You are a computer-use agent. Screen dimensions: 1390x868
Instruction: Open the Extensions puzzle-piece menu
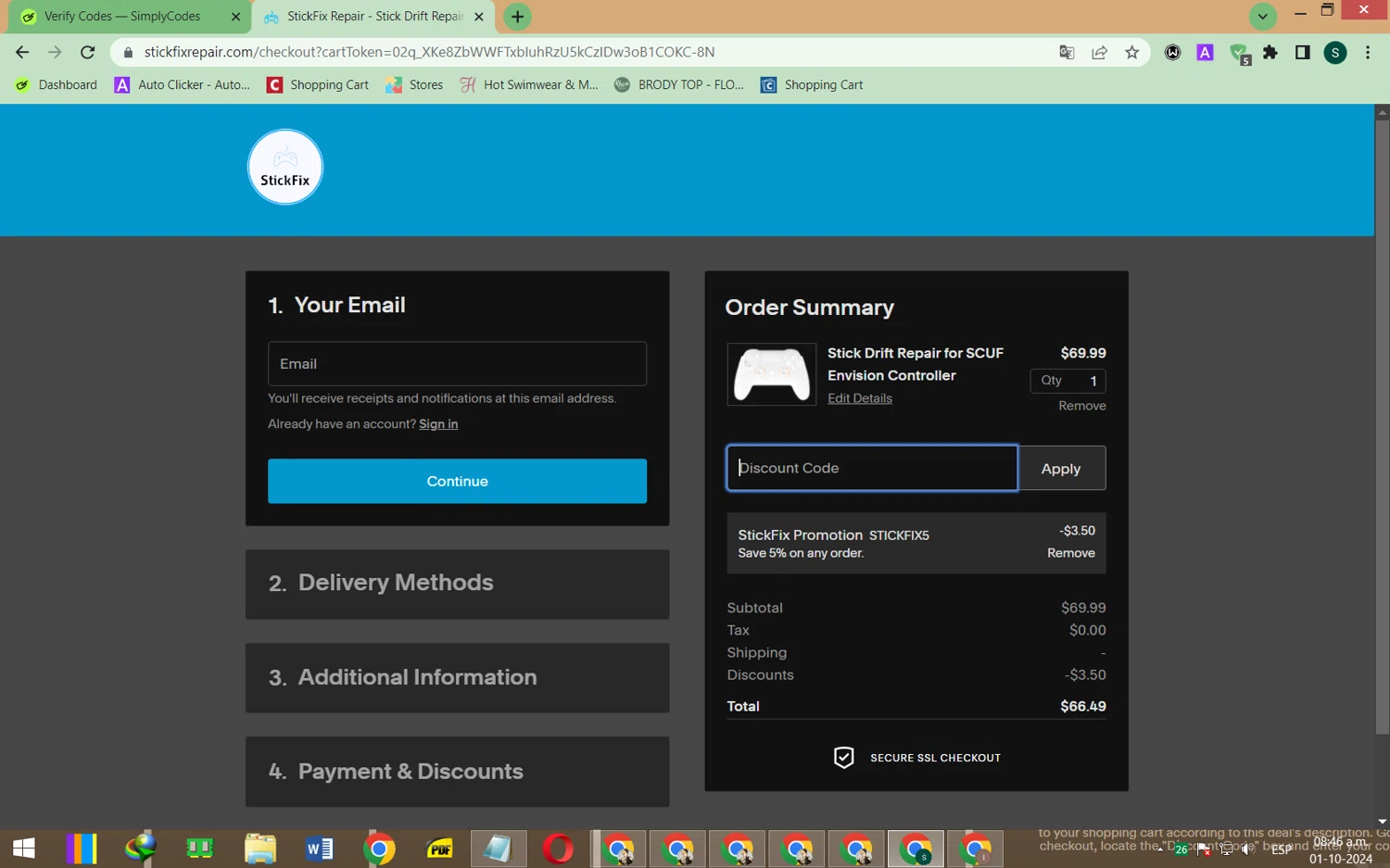click(x=1270, y=53)
